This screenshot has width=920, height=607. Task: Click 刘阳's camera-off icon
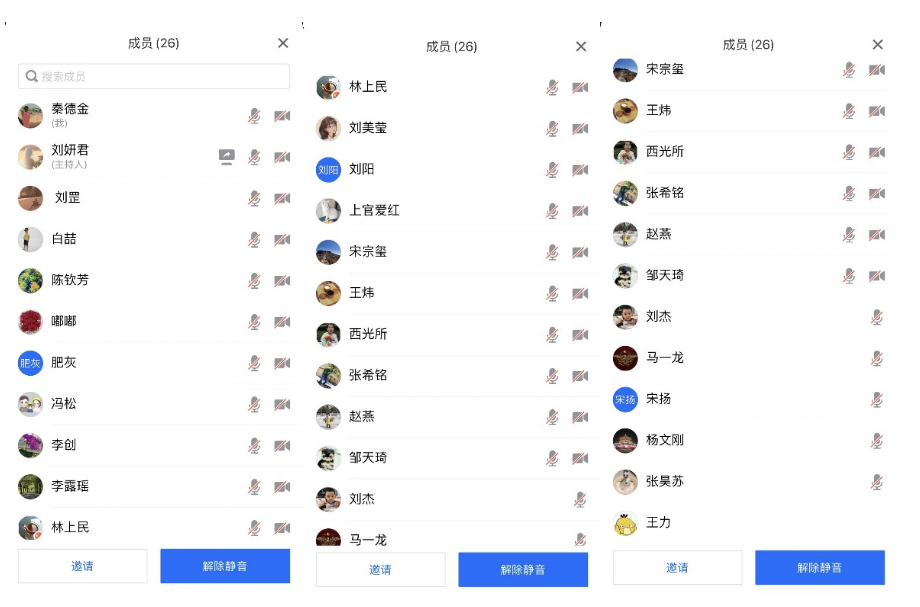(580, 170)
